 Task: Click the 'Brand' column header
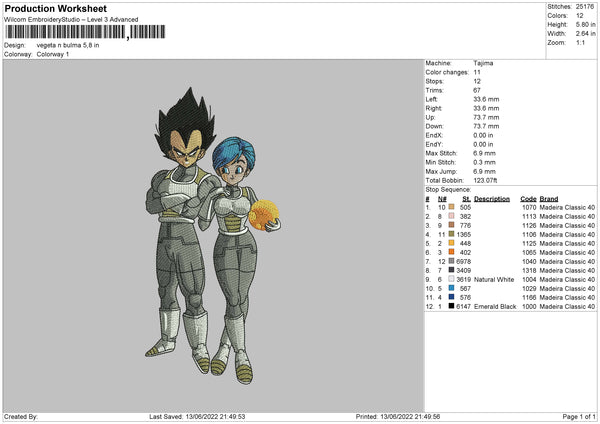(x=549, y=199)
